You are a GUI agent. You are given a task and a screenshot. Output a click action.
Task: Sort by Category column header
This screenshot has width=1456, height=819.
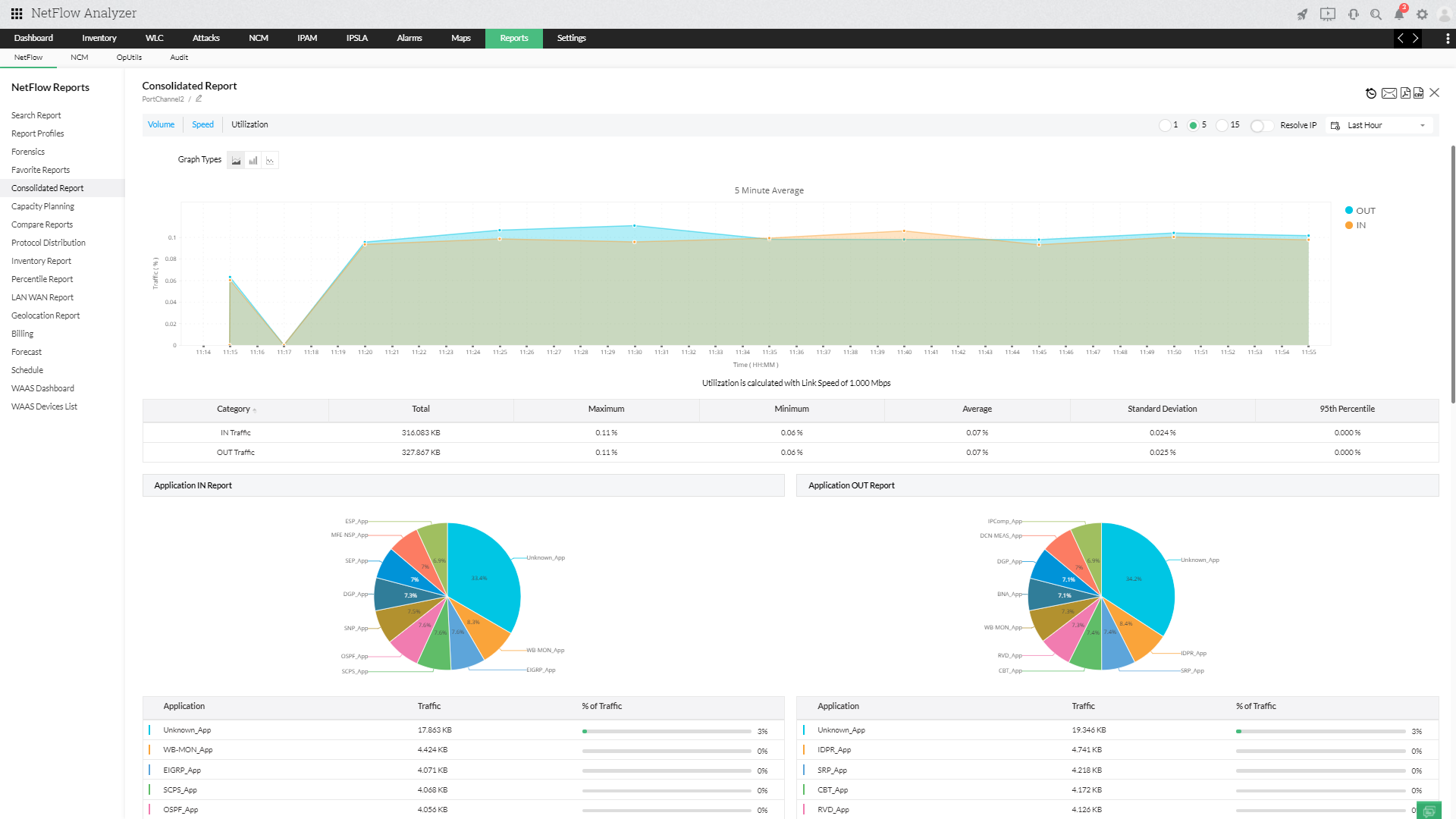point(234,409)
